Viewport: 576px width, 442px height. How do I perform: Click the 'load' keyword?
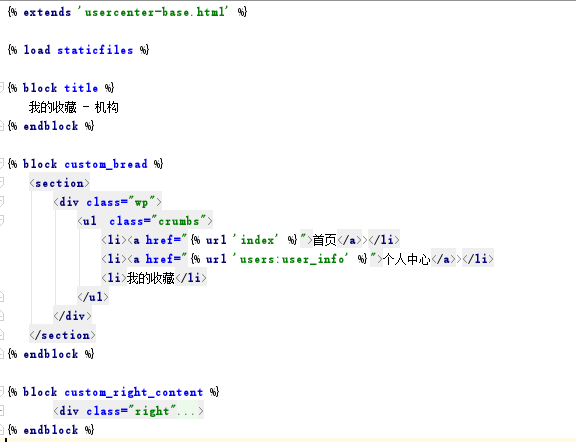(x=37, y=50)
